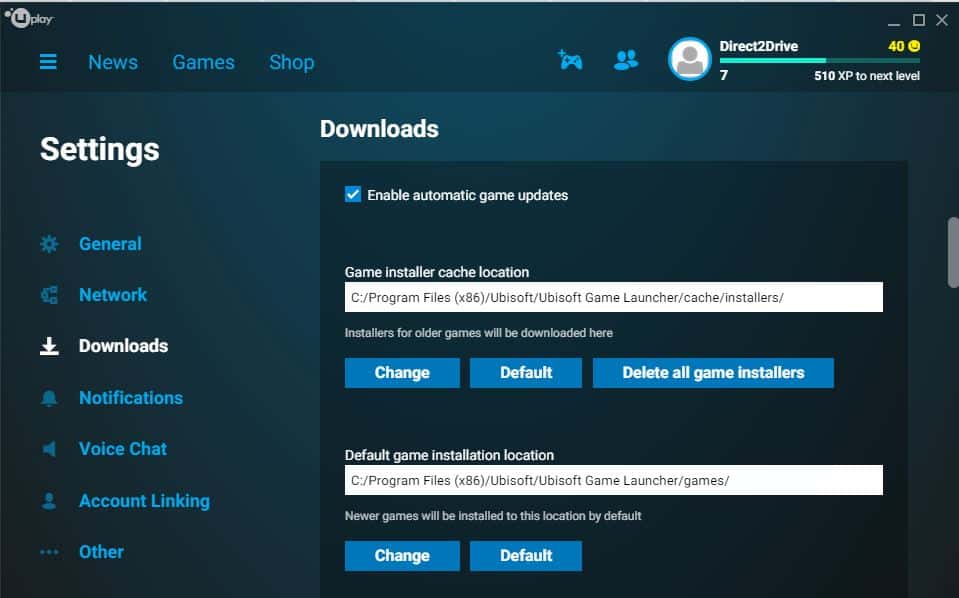
Task: Click the Other three-dots icon
Action: pos(49,552)
